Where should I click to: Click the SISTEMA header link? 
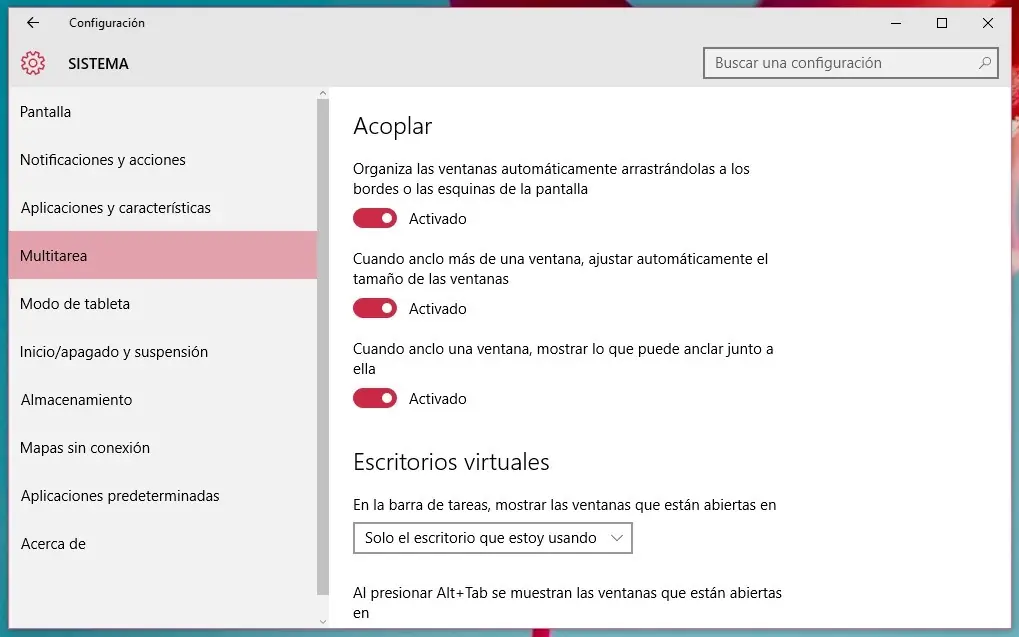(x=97, y=63)
